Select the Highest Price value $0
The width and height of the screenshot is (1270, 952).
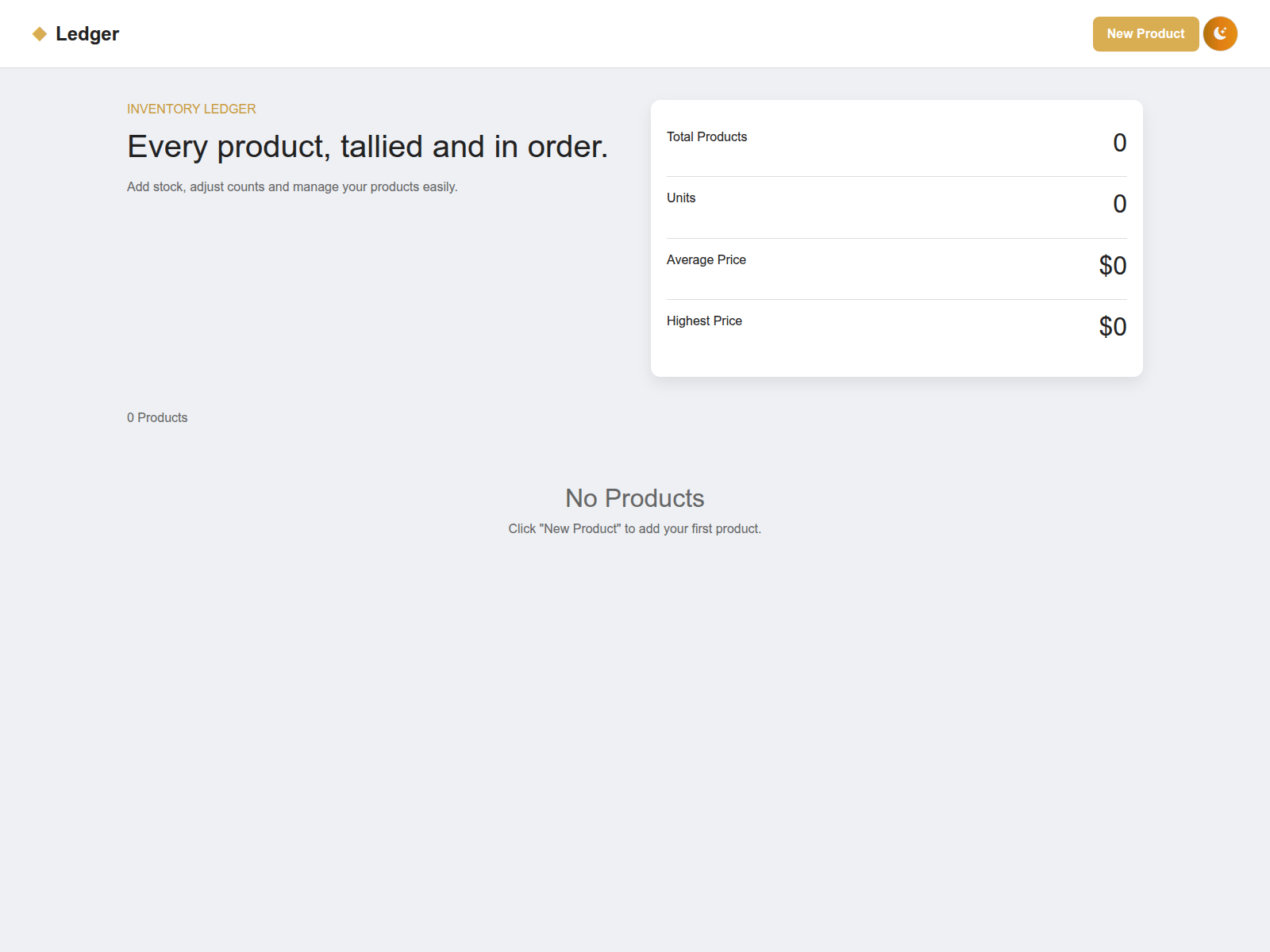pyautogui.click(x=1113, y=327)
